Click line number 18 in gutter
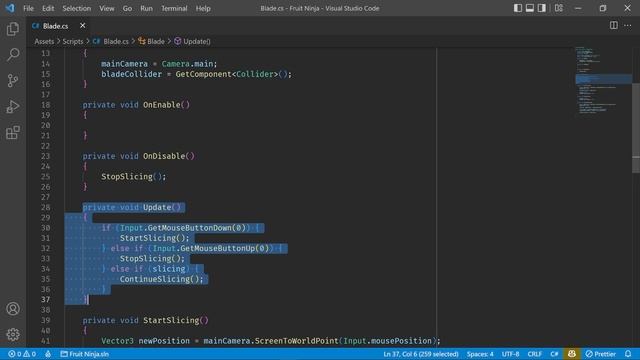The image size is (640, 360). [46, 105]
